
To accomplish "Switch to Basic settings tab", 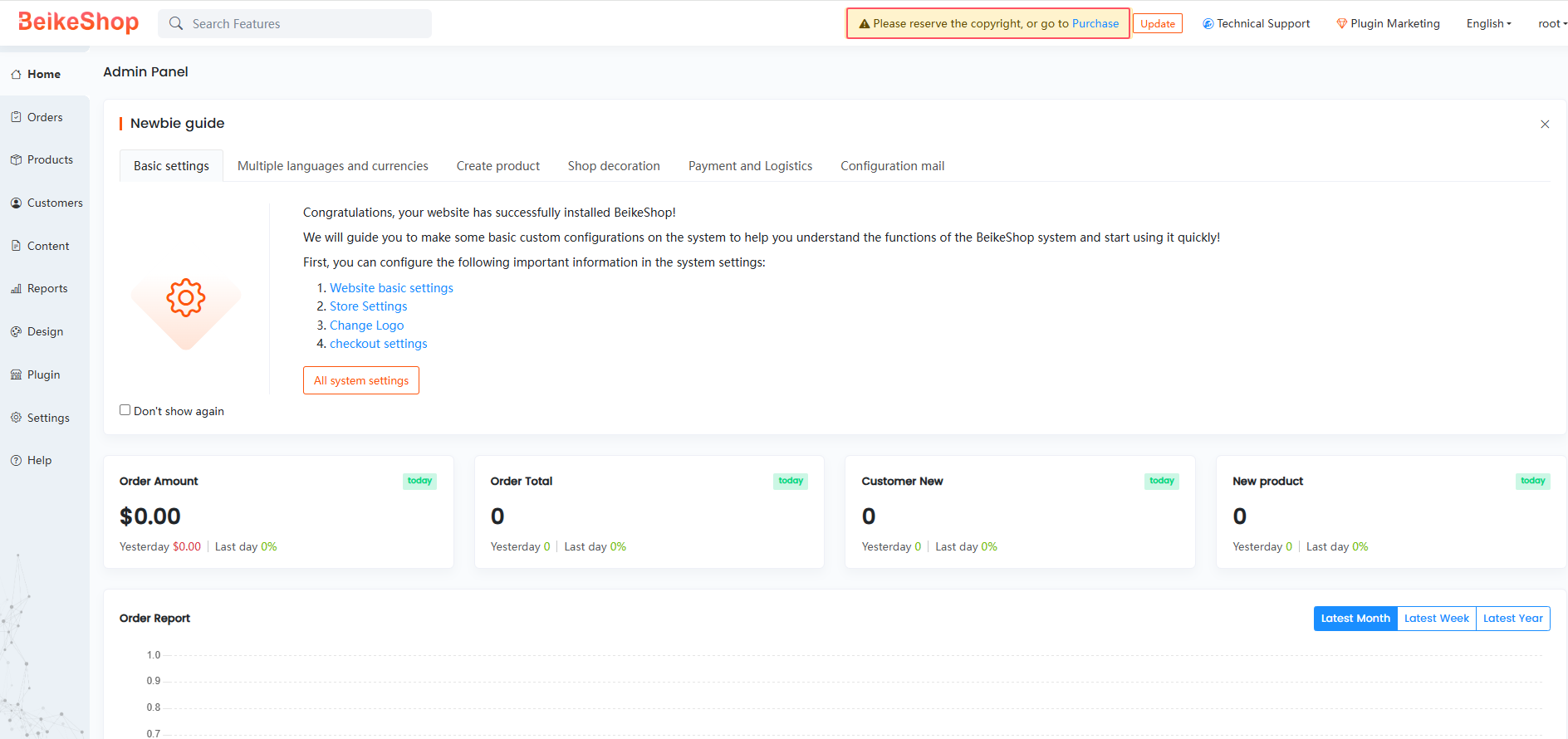I will pos(171,165).
